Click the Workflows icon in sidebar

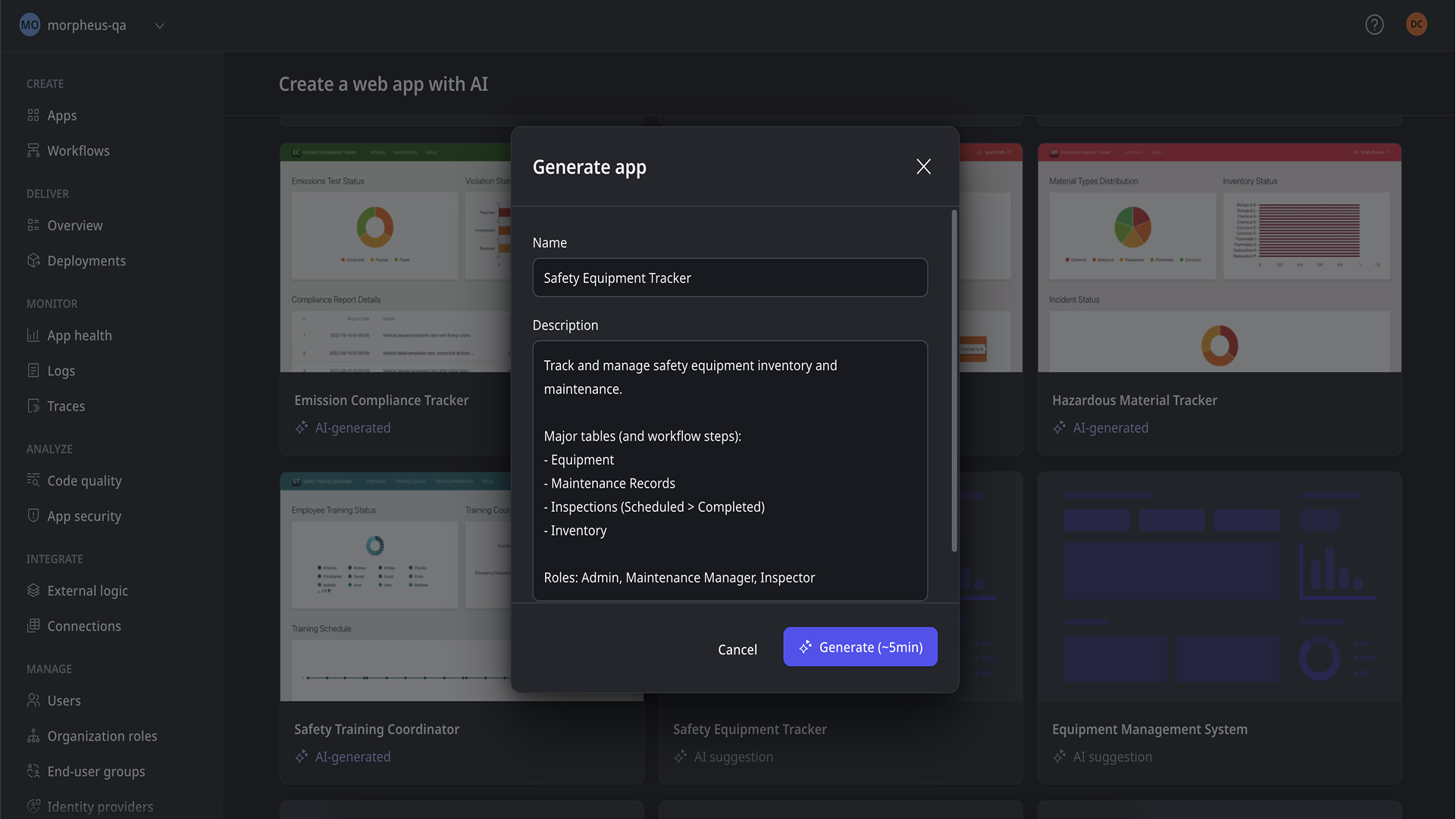33,150
